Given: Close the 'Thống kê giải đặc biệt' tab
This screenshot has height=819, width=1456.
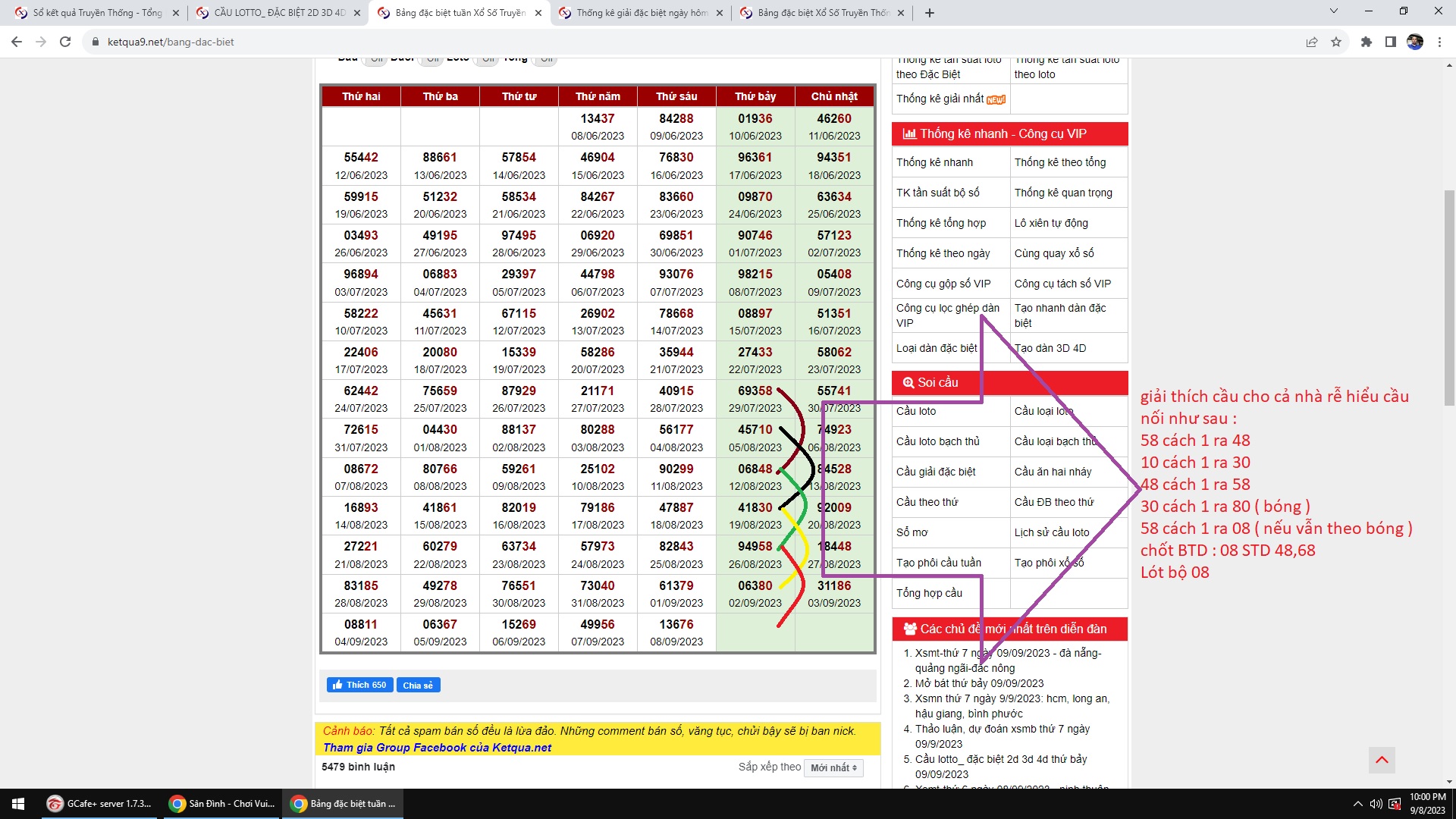Looking at the screenshot, I should pyautogui.click(x=720, y=13).
